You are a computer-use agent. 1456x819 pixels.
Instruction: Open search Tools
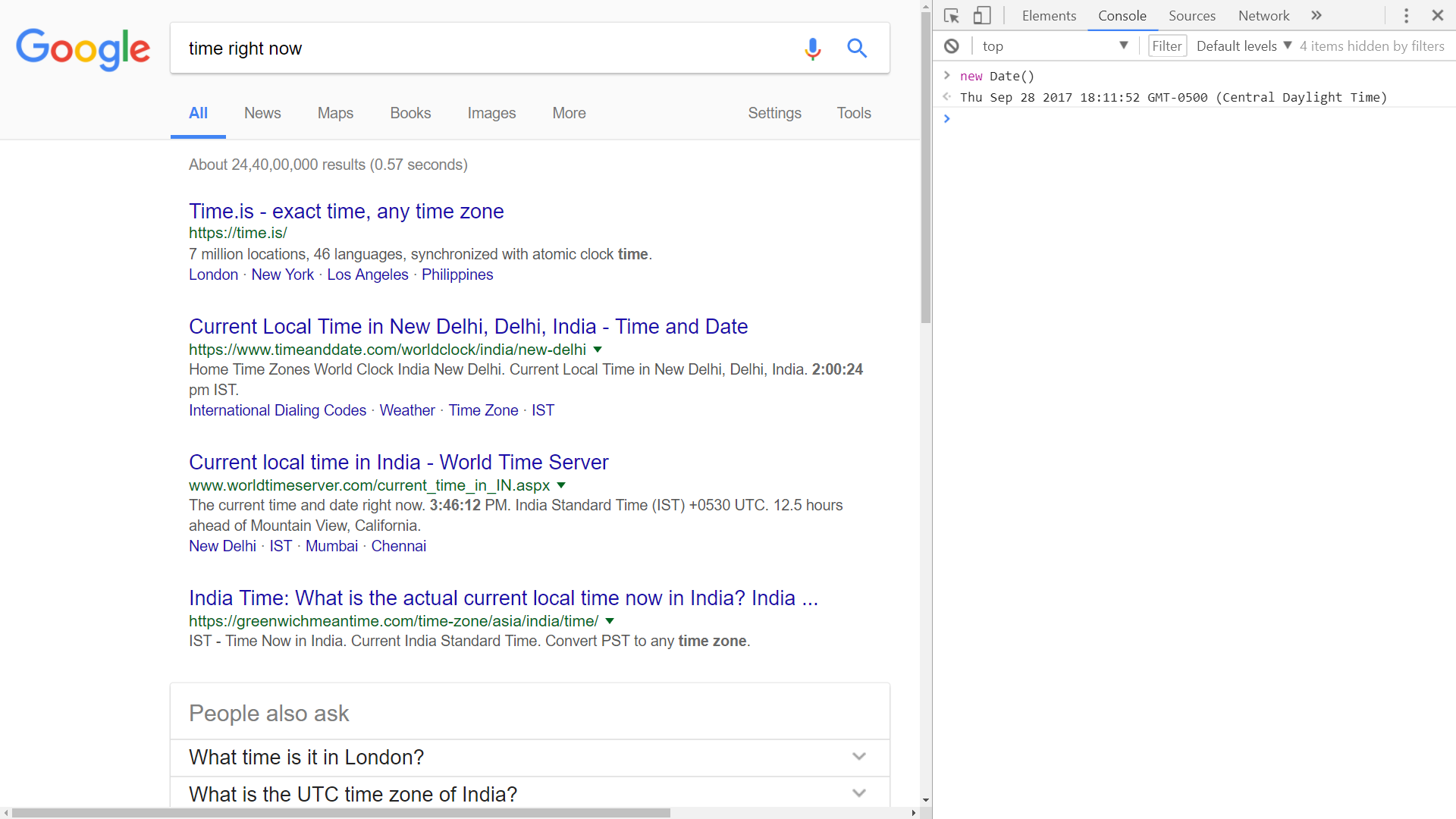tap(854, 113)
